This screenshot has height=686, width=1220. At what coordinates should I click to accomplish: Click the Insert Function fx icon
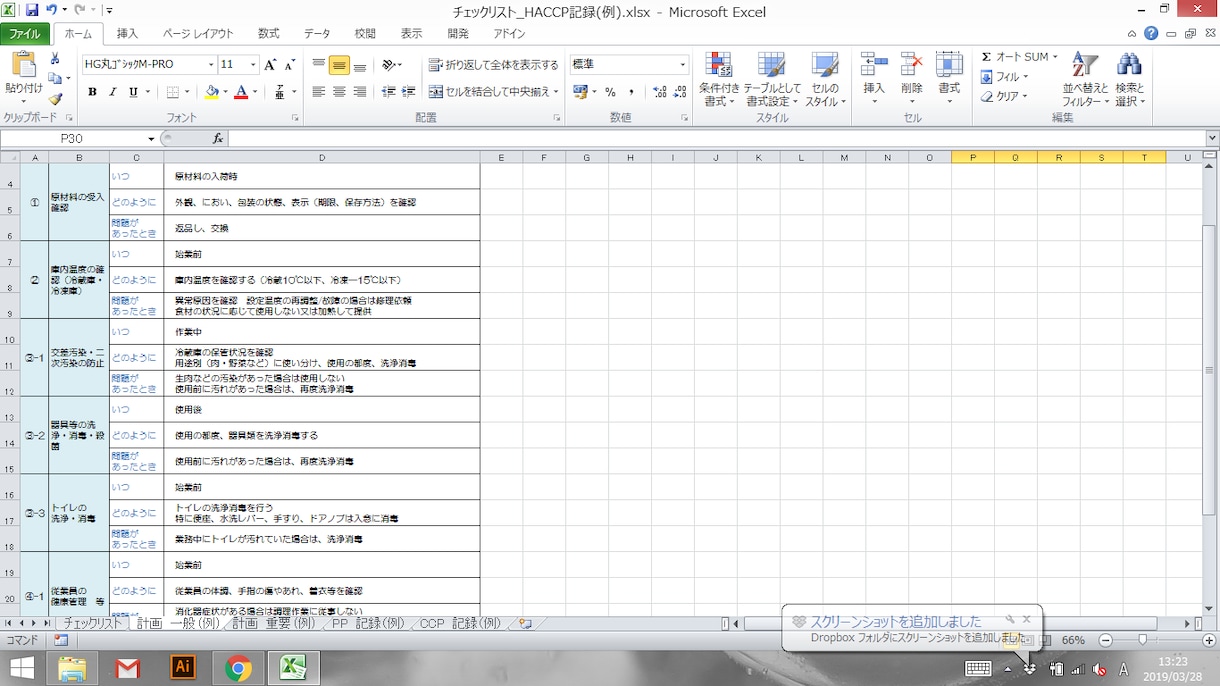coord(218,138)
